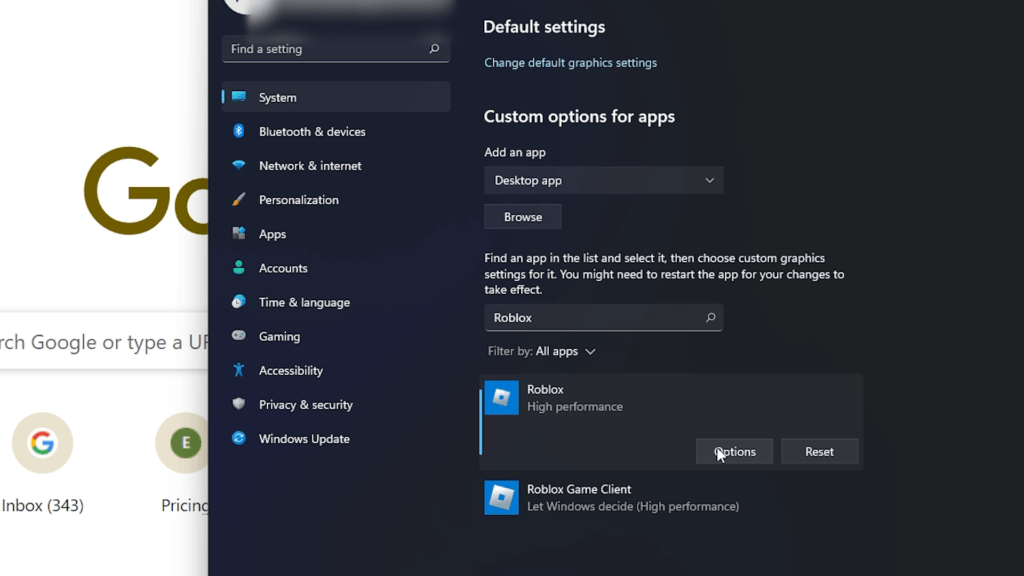Click the Time & language globe icon
Image resolution: width=1024 pixels, height=576 pixels.
pyautogui.click(x=238, y=302)
